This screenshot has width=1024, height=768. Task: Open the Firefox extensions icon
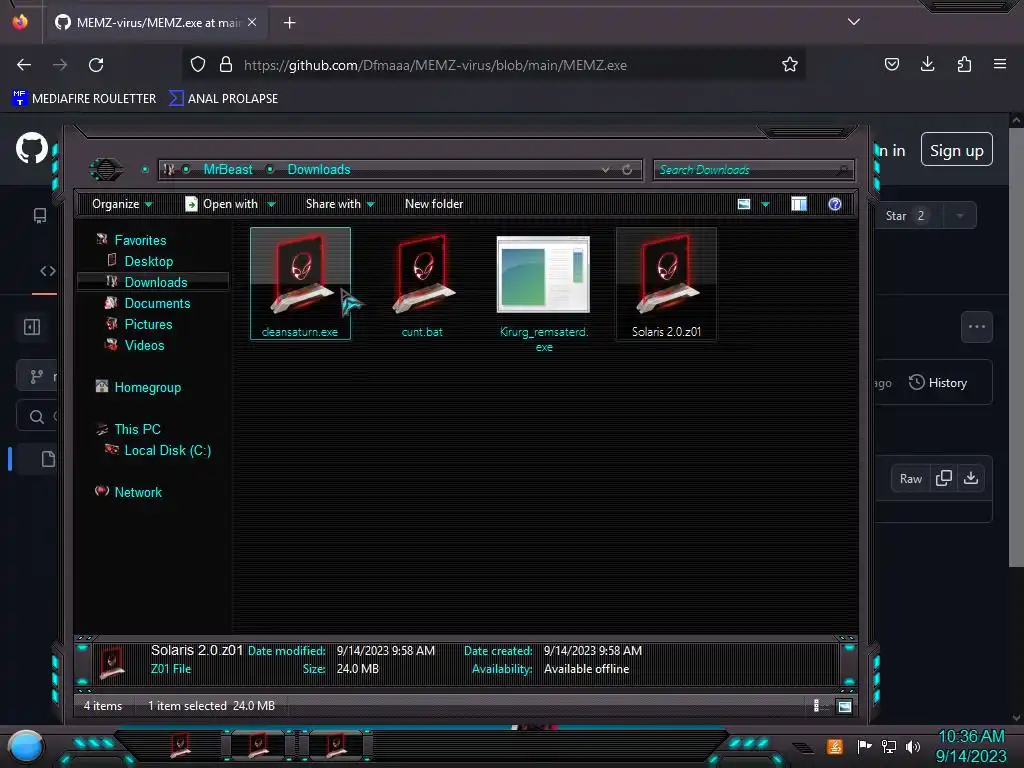pos(964,64)
